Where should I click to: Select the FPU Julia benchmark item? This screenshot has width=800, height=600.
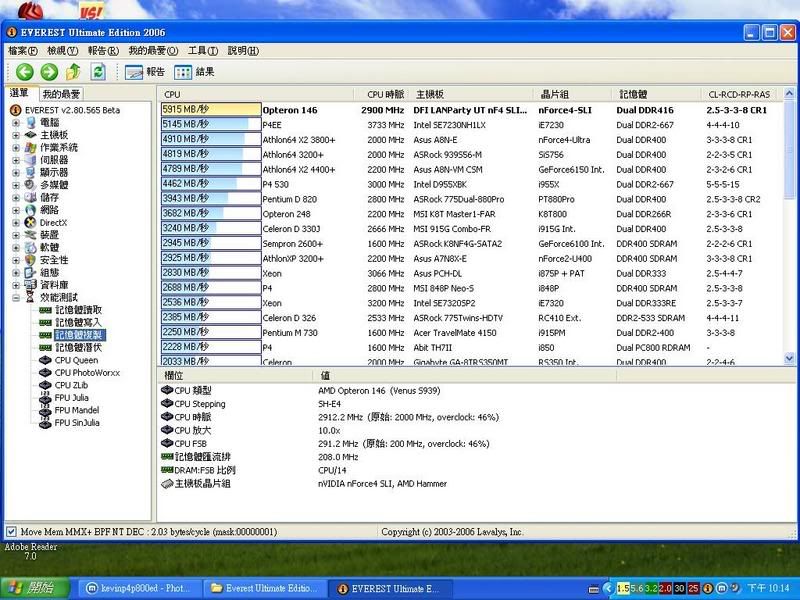coord(71,398)
